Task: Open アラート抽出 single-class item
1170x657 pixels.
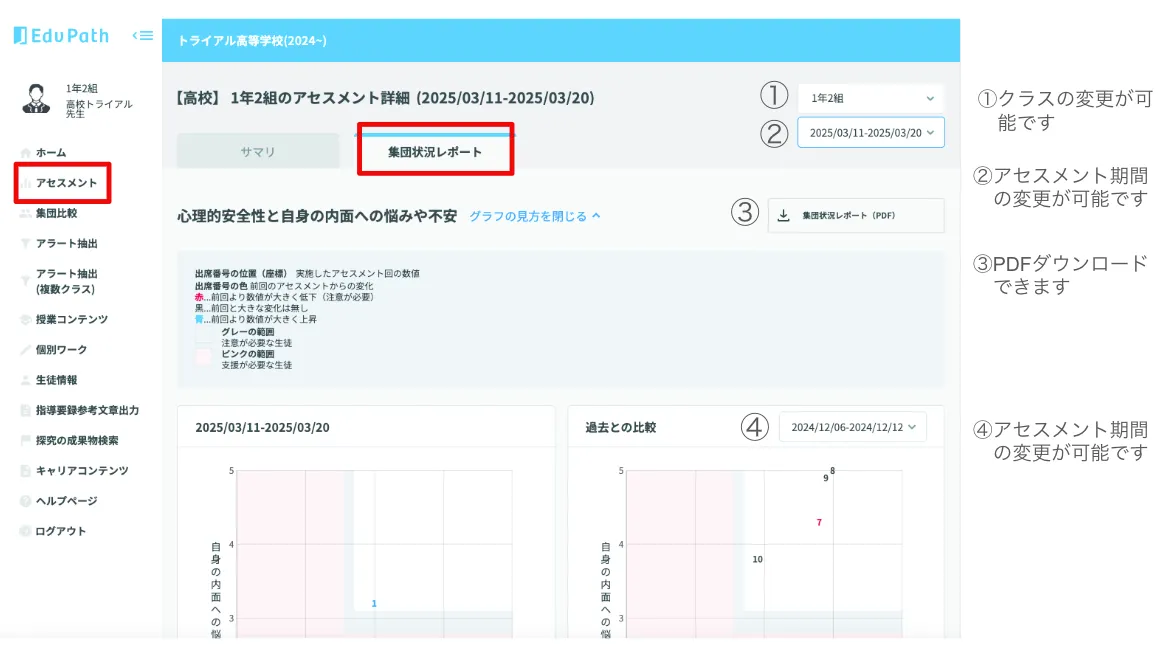Action: pos(66,243)
